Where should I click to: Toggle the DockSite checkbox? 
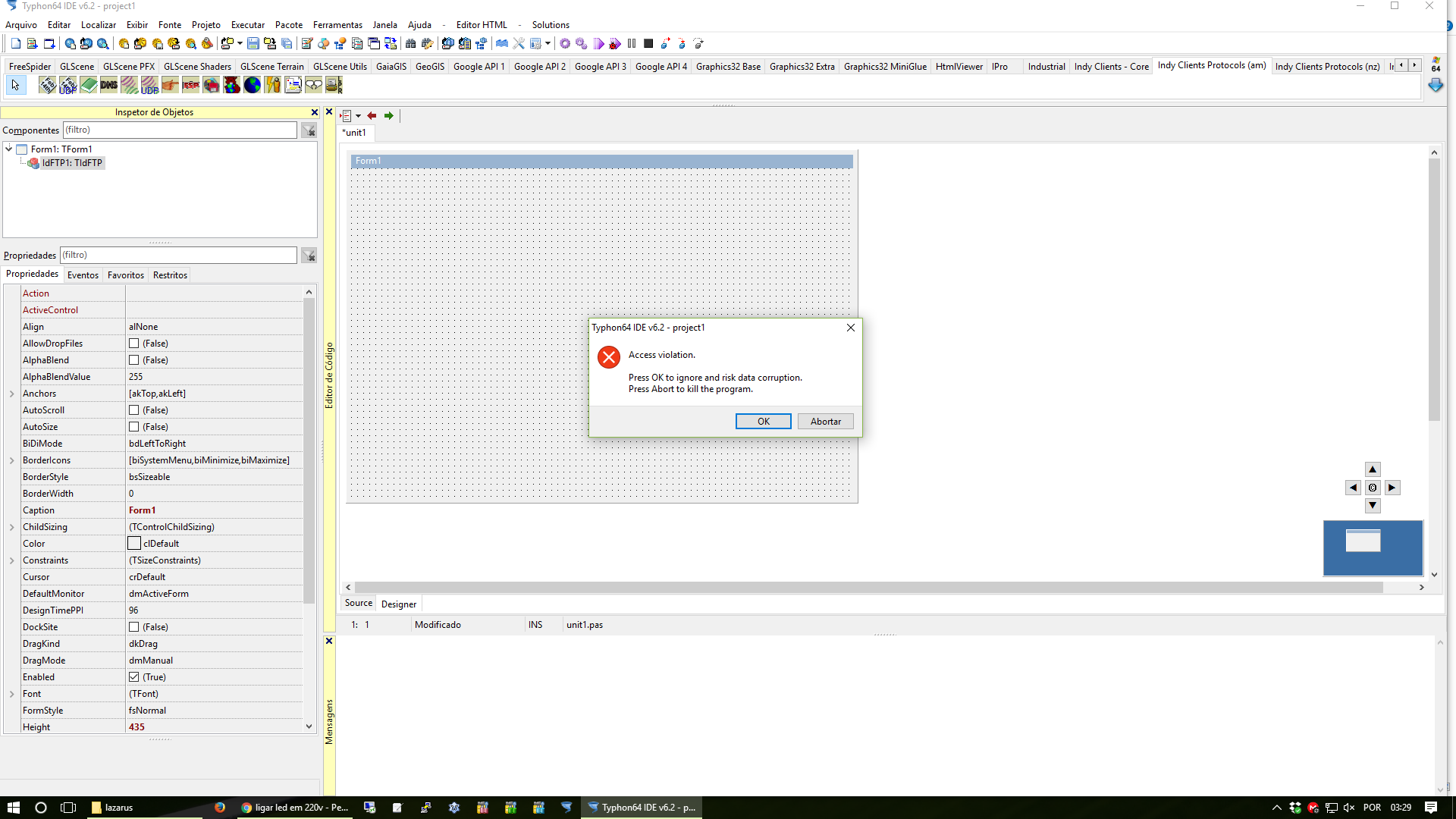pyautogui.click(x=134, y=627)
